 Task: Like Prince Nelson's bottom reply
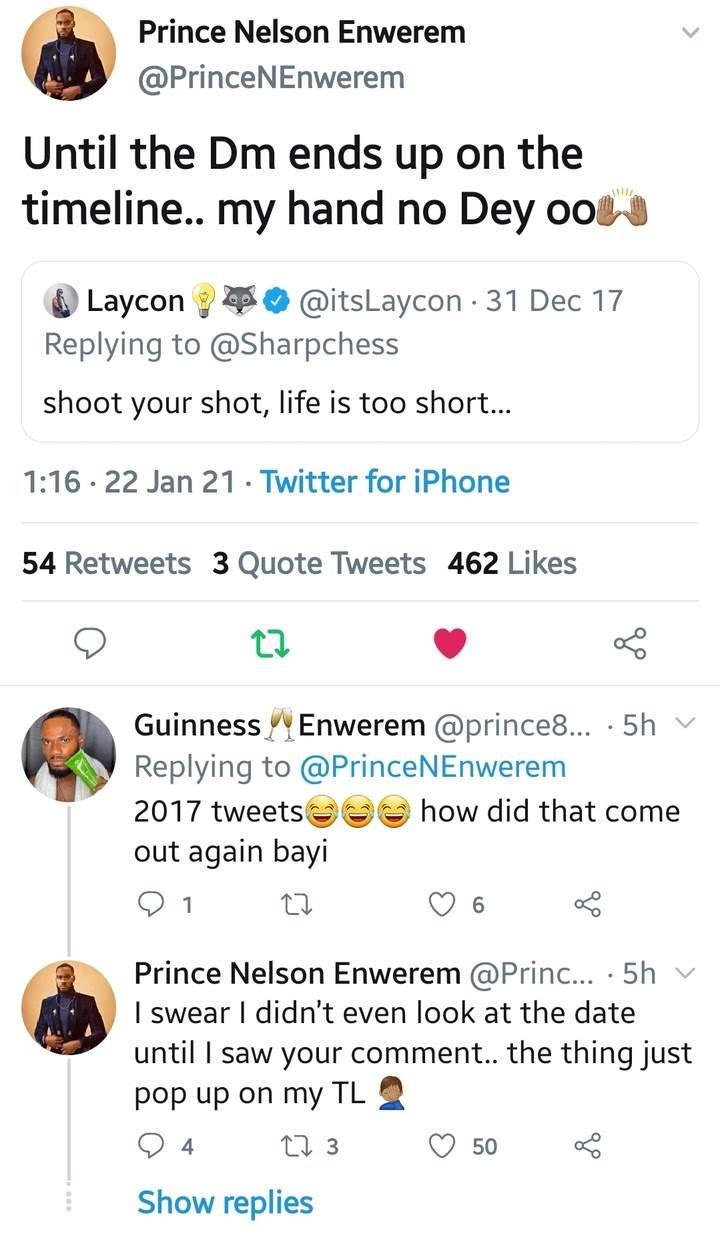(x=443, y=1146)
